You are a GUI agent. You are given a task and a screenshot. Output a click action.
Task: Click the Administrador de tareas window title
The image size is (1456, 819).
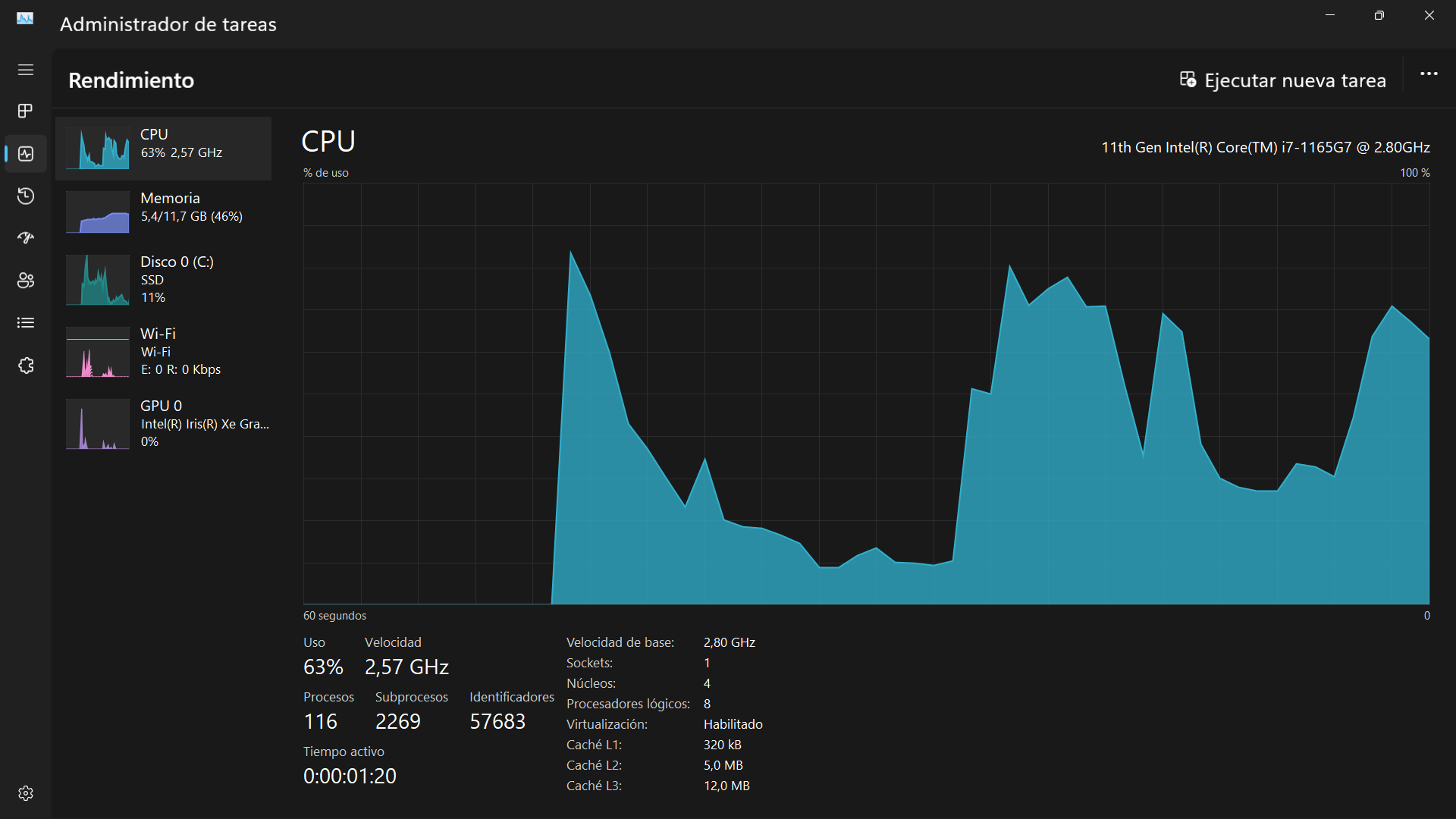(168, 24)
